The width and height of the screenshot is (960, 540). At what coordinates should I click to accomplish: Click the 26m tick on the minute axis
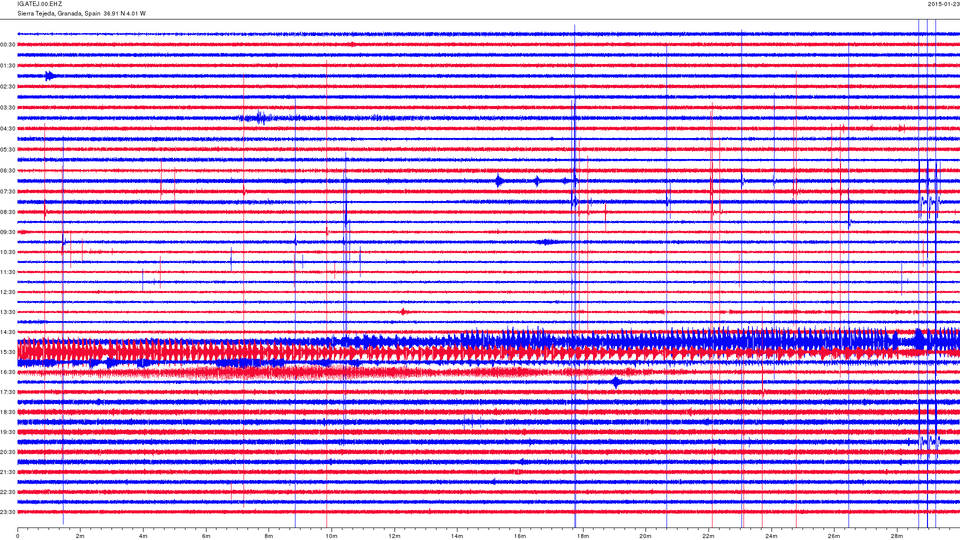(833, 536)
